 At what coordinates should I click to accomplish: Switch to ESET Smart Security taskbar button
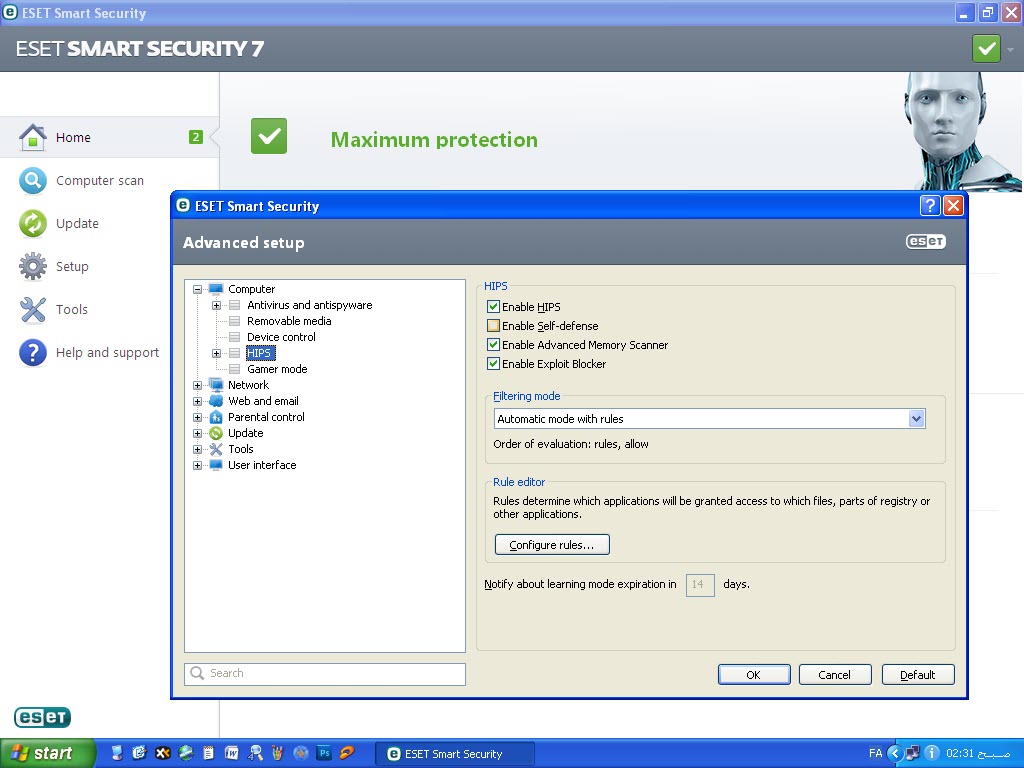455,754
